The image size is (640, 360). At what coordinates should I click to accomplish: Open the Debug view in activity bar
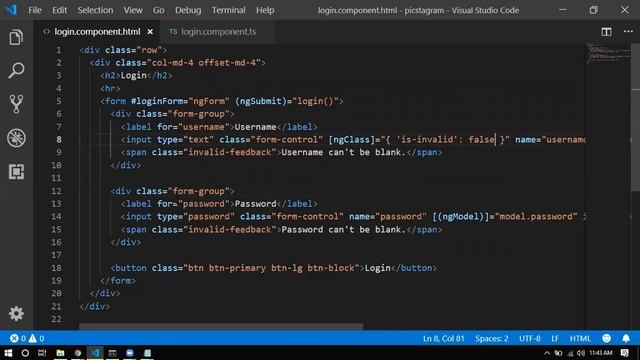tap(16, 138)
